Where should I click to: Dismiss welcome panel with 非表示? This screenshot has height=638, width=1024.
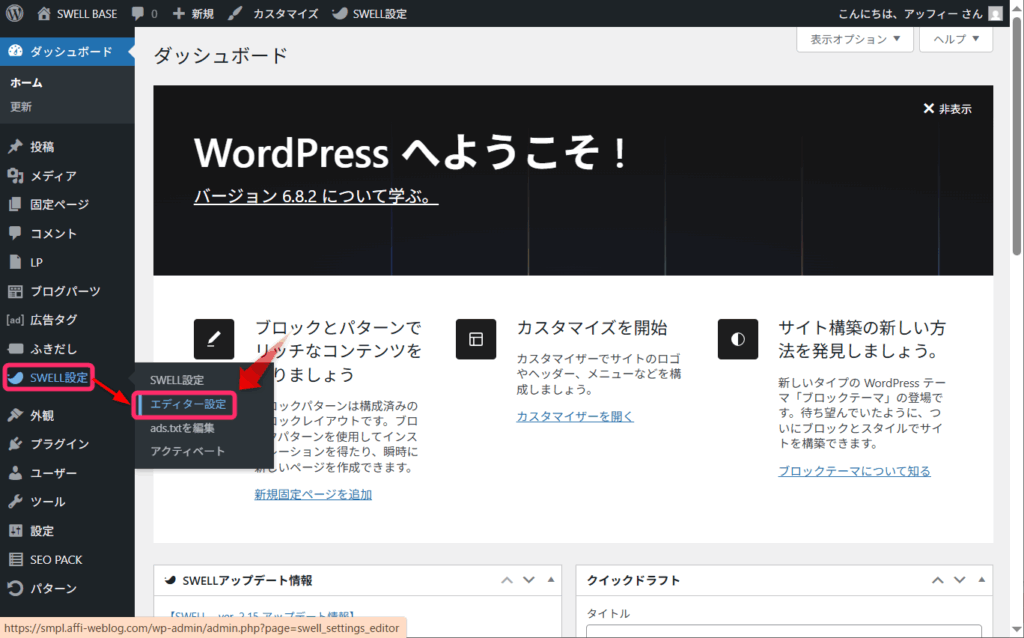click(x=947, y=109)
